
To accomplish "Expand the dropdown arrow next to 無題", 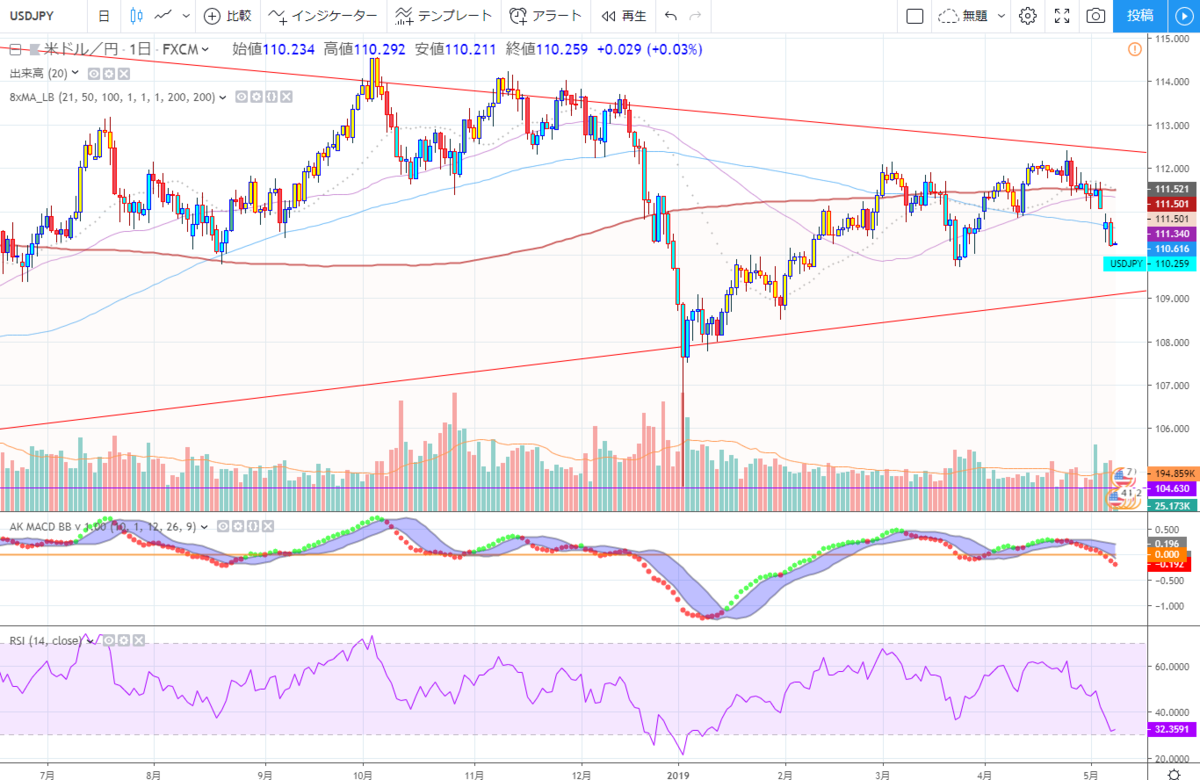I will 1002,16.
